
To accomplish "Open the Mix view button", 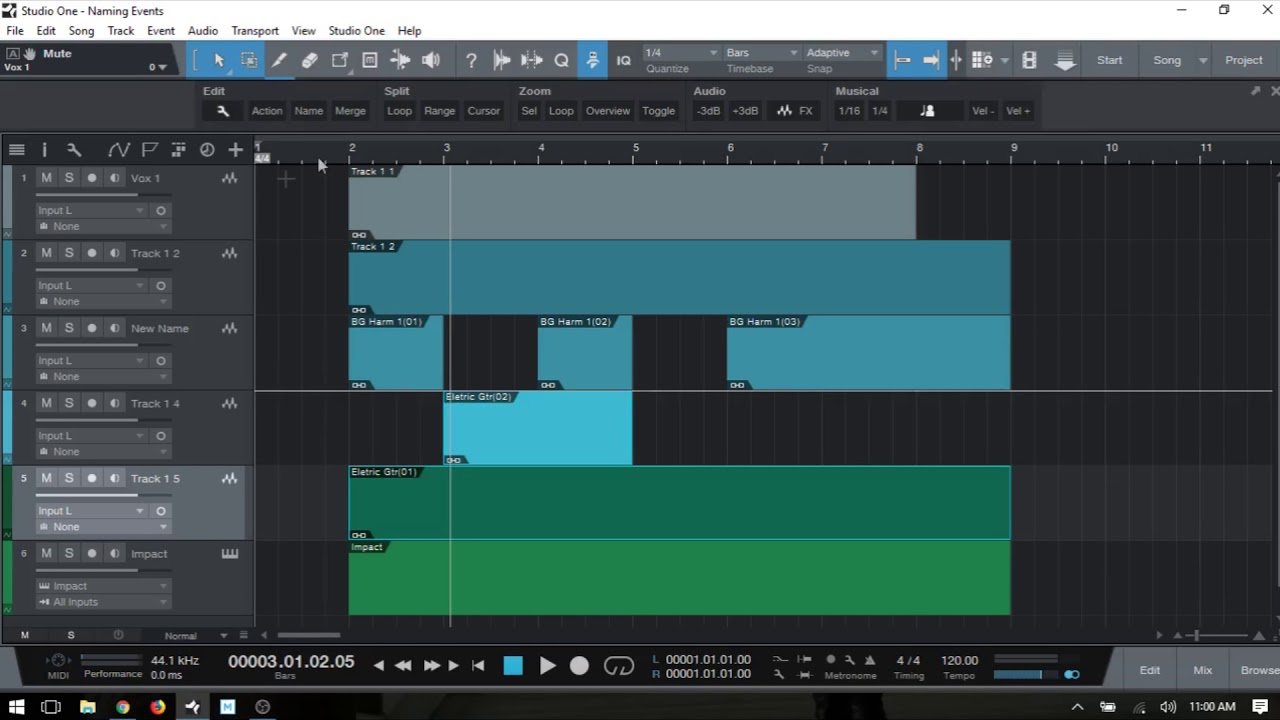I will point(1203,670).
